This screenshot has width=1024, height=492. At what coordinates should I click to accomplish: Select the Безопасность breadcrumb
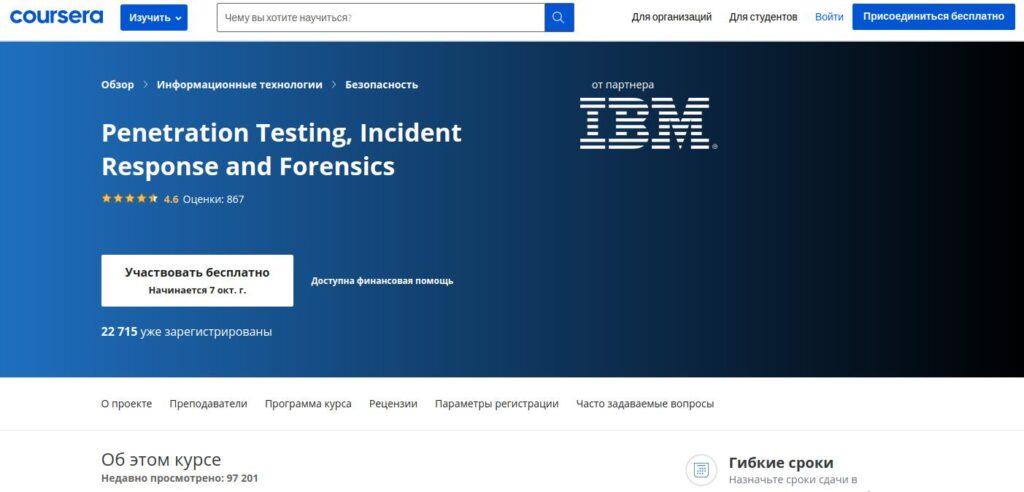click(381, 85)
